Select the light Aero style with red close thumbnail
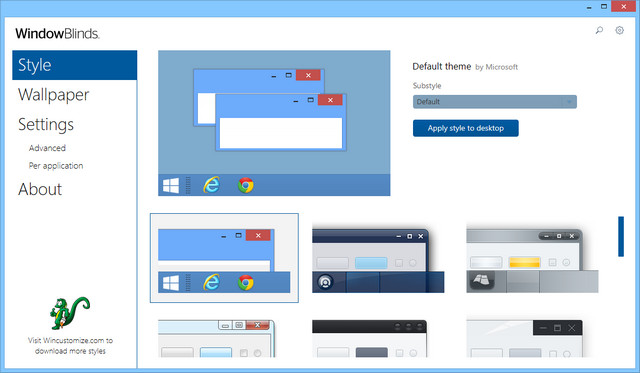640x373 pixels. pos(217,339)
